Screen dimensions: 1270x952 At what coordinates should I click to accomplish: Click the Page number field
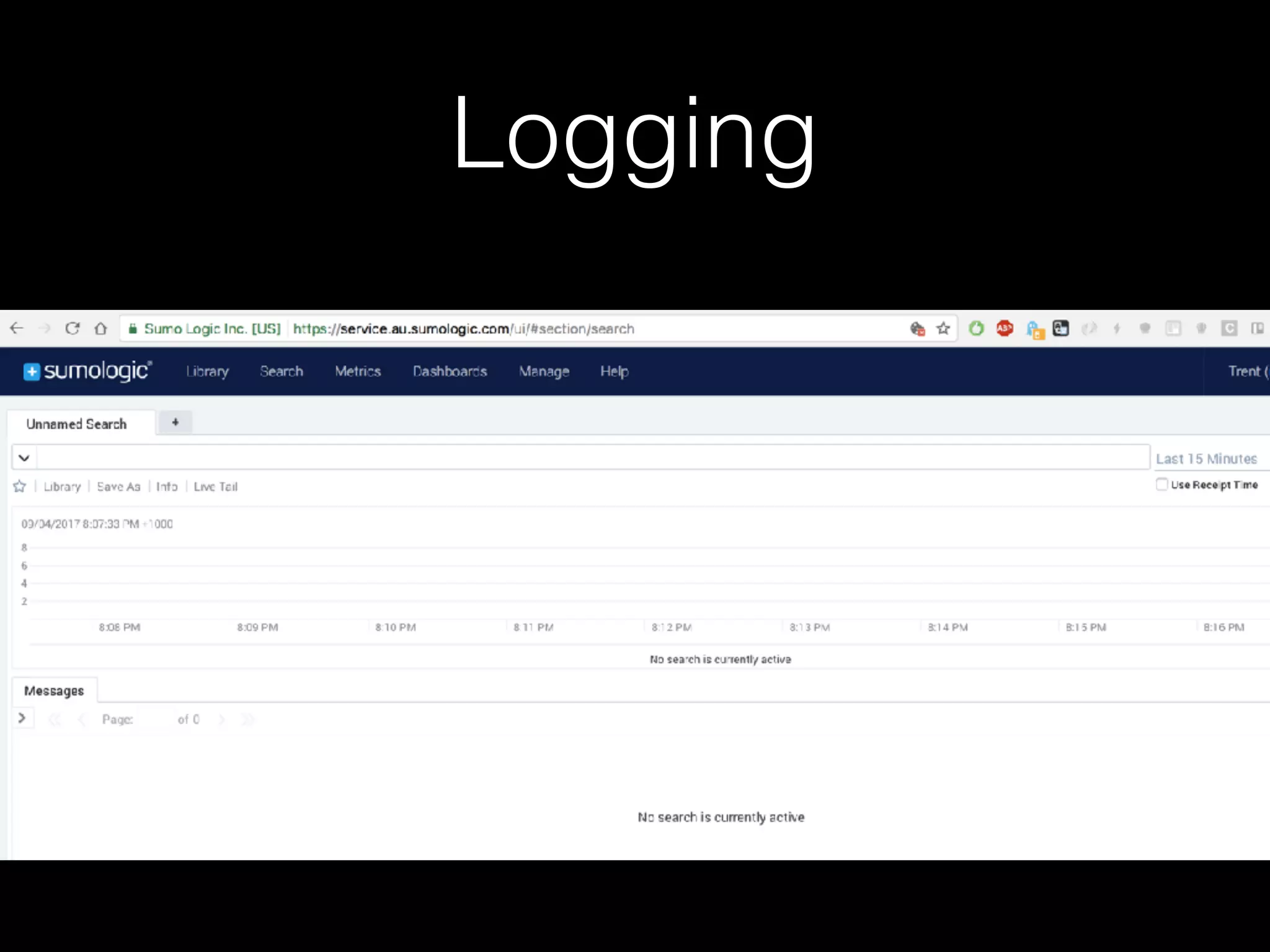pyautogui.click(x=154, y=720)
